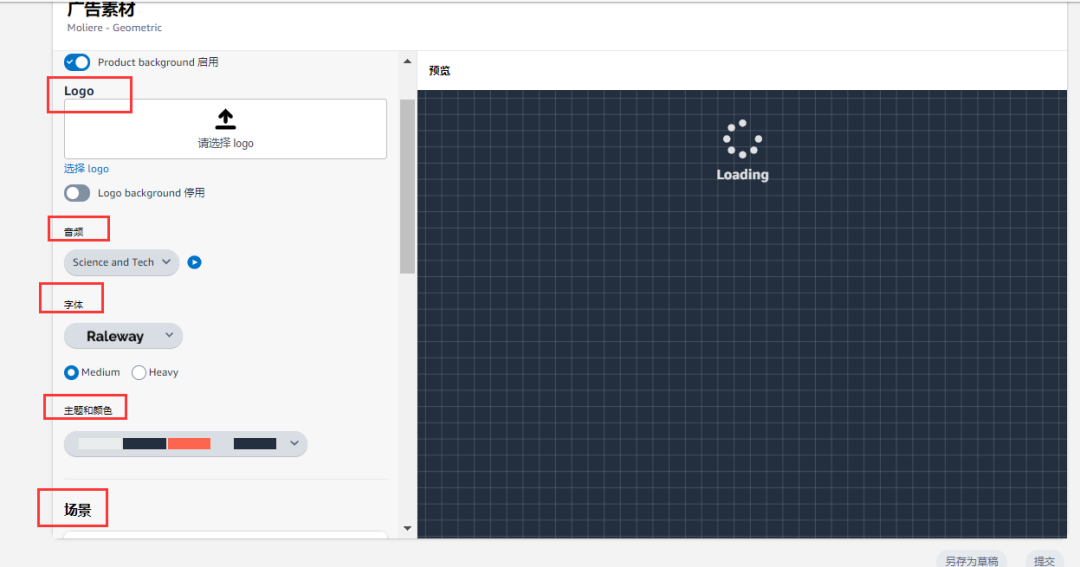Open the Raleway font dropdown

coord(123,336)
